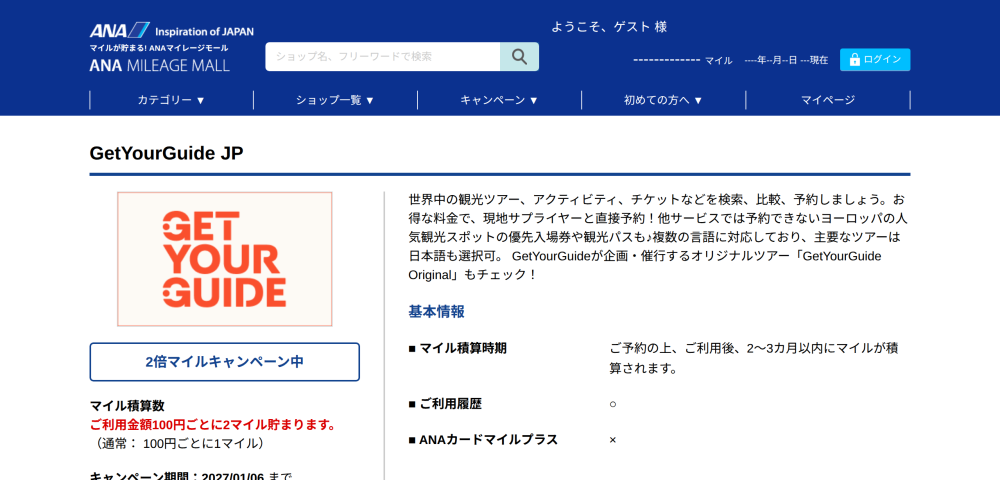This screenshot has height=480, width=1000.
Task: Click the 基本情報 section heading
Action: [x=436, y=312]
